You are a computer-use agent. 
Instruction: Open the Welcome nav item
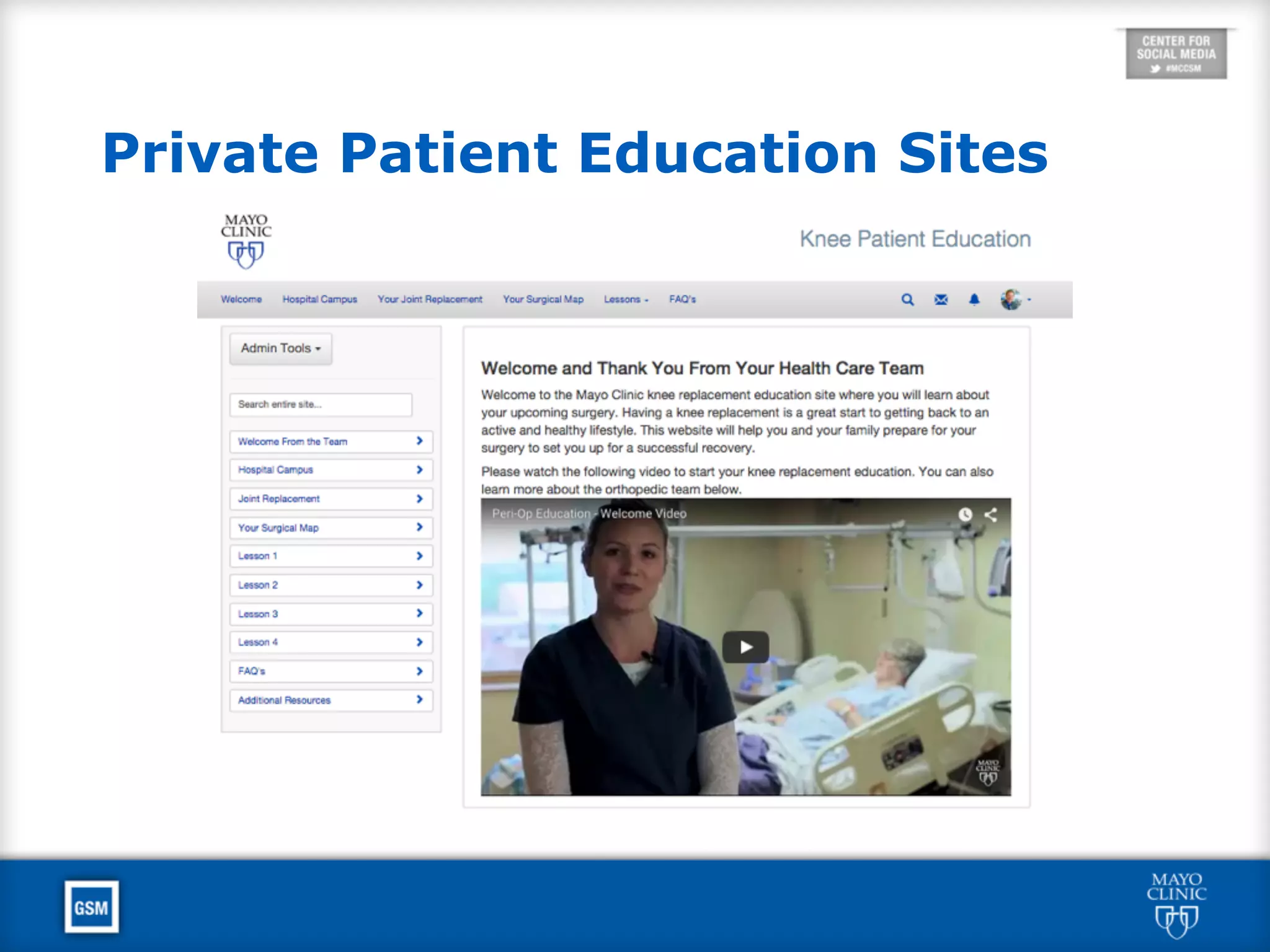[241, 299]
